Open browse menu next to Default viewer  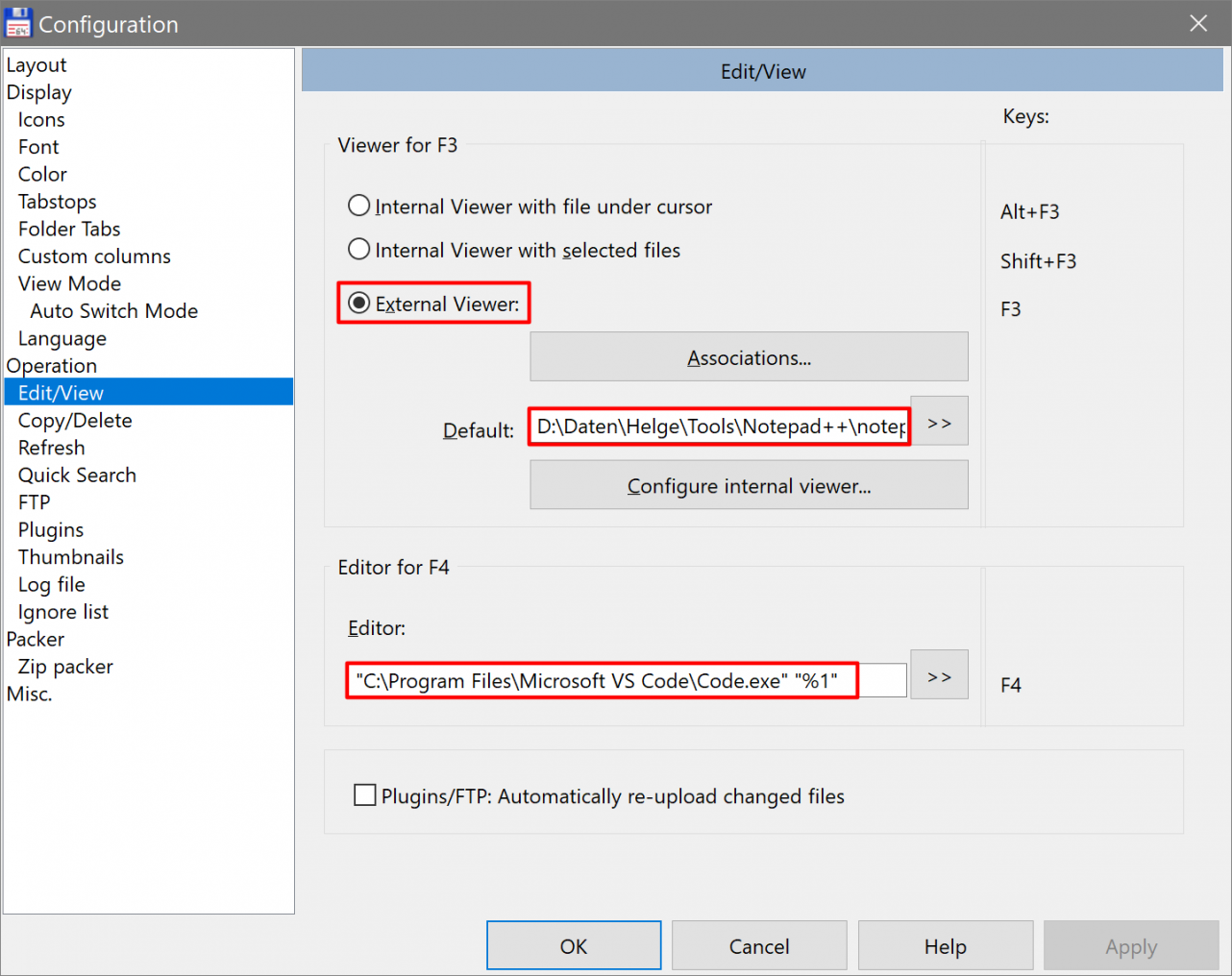coord(939,423)
